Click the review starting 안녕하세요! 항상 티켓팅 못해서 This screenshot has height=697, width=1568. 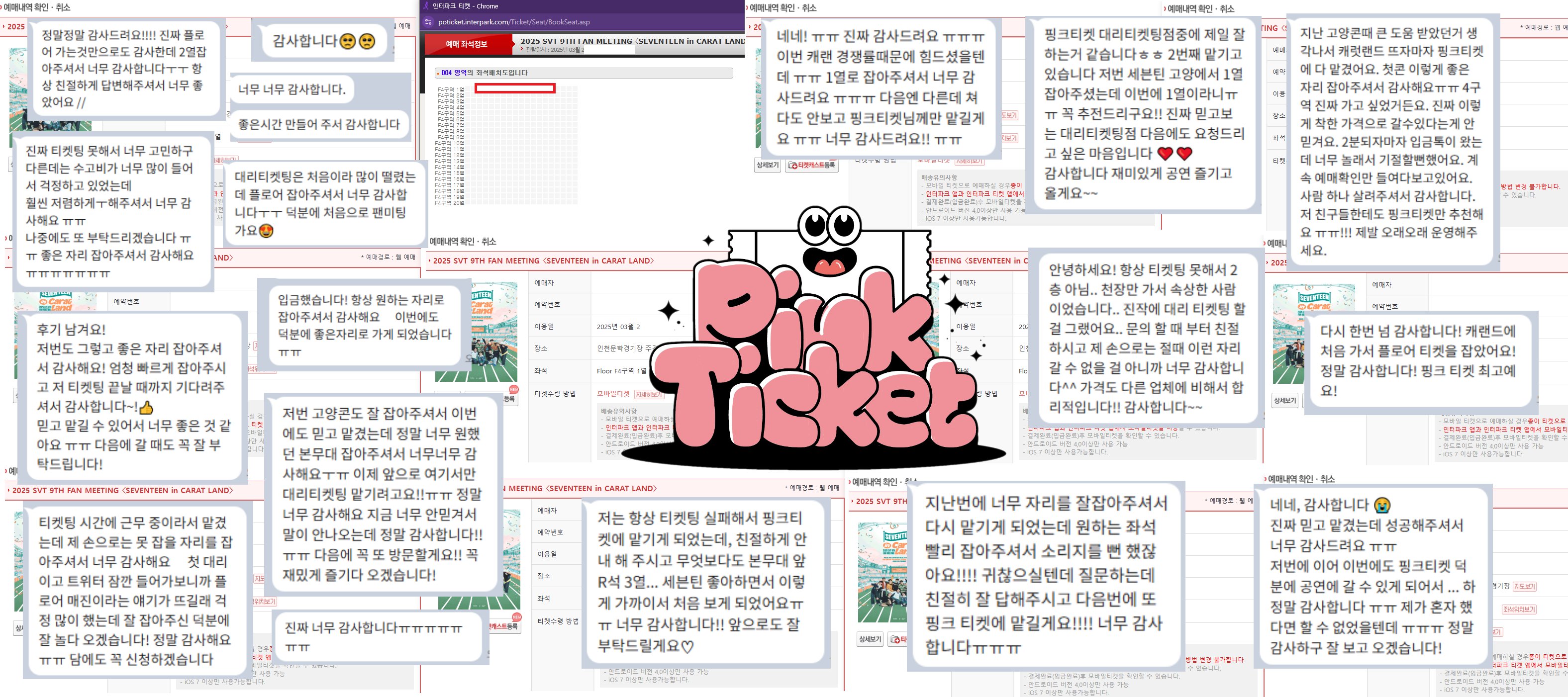click(x=1146, y=338)
